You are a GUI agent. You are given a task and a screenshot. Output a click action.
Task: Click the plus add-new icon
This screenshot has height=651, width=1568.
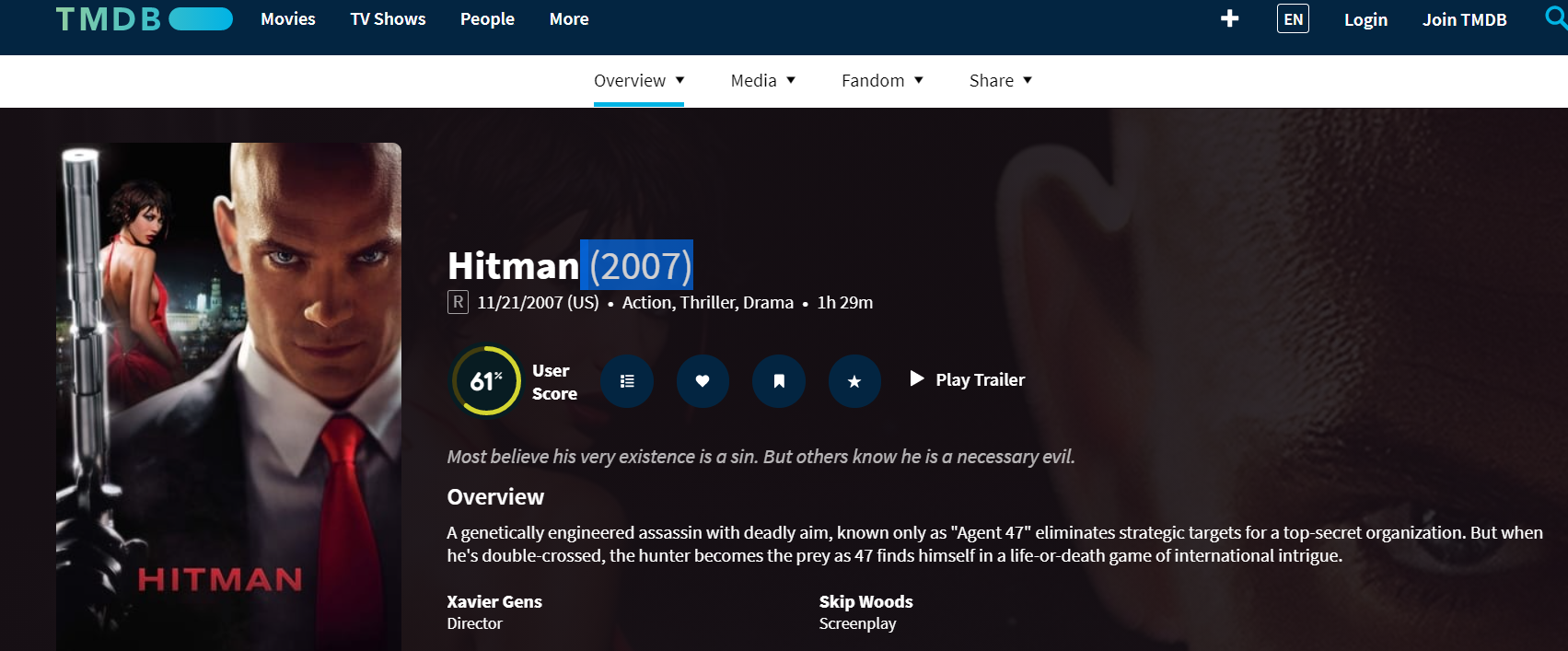(x=1229, y=18)
